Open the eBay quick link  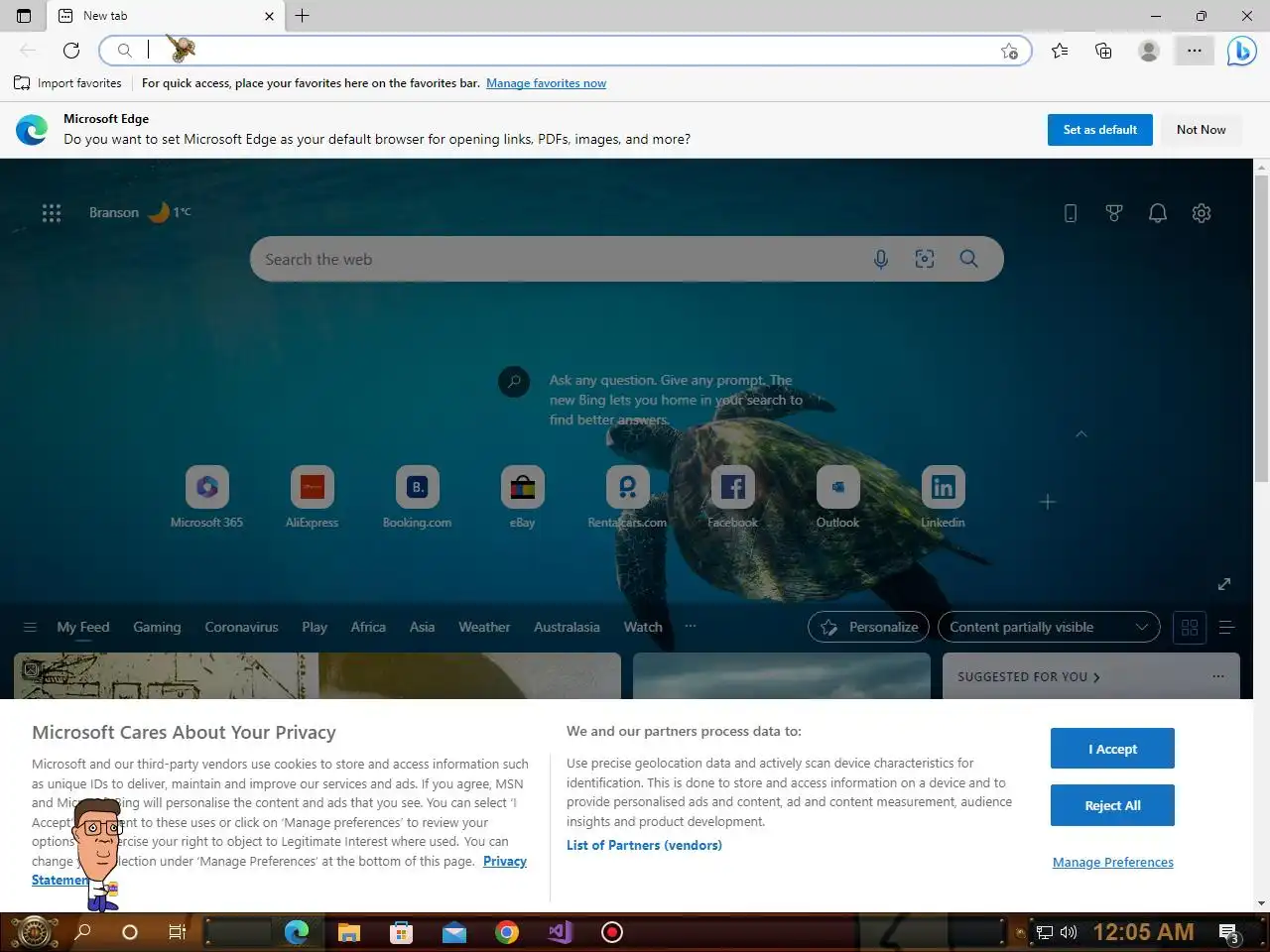pos(522,497)
